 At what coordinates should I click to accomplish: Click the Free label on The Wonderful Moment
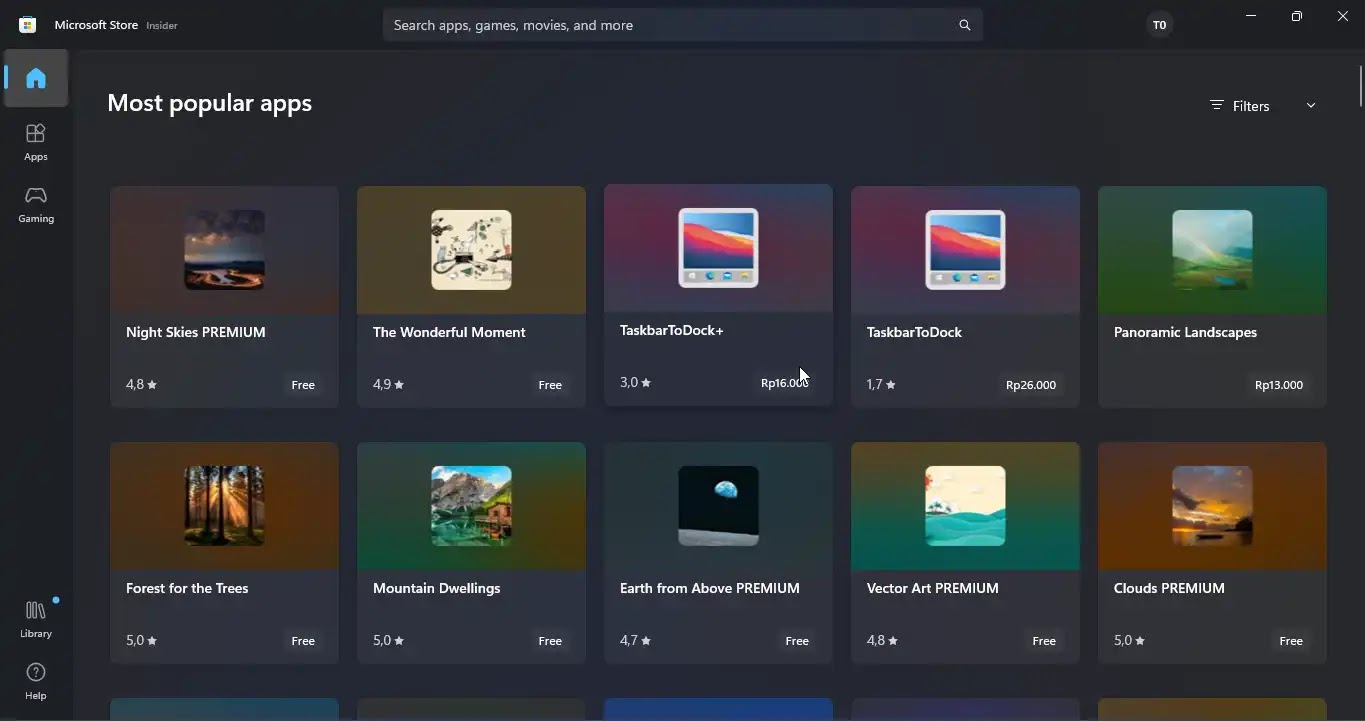pyautogui.click(x=550, y=385)
